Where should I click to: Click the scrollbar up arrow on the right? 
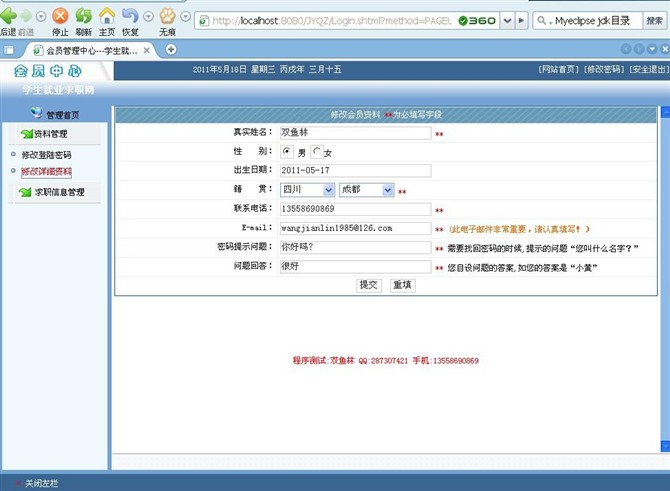click(x=665, y=112)
